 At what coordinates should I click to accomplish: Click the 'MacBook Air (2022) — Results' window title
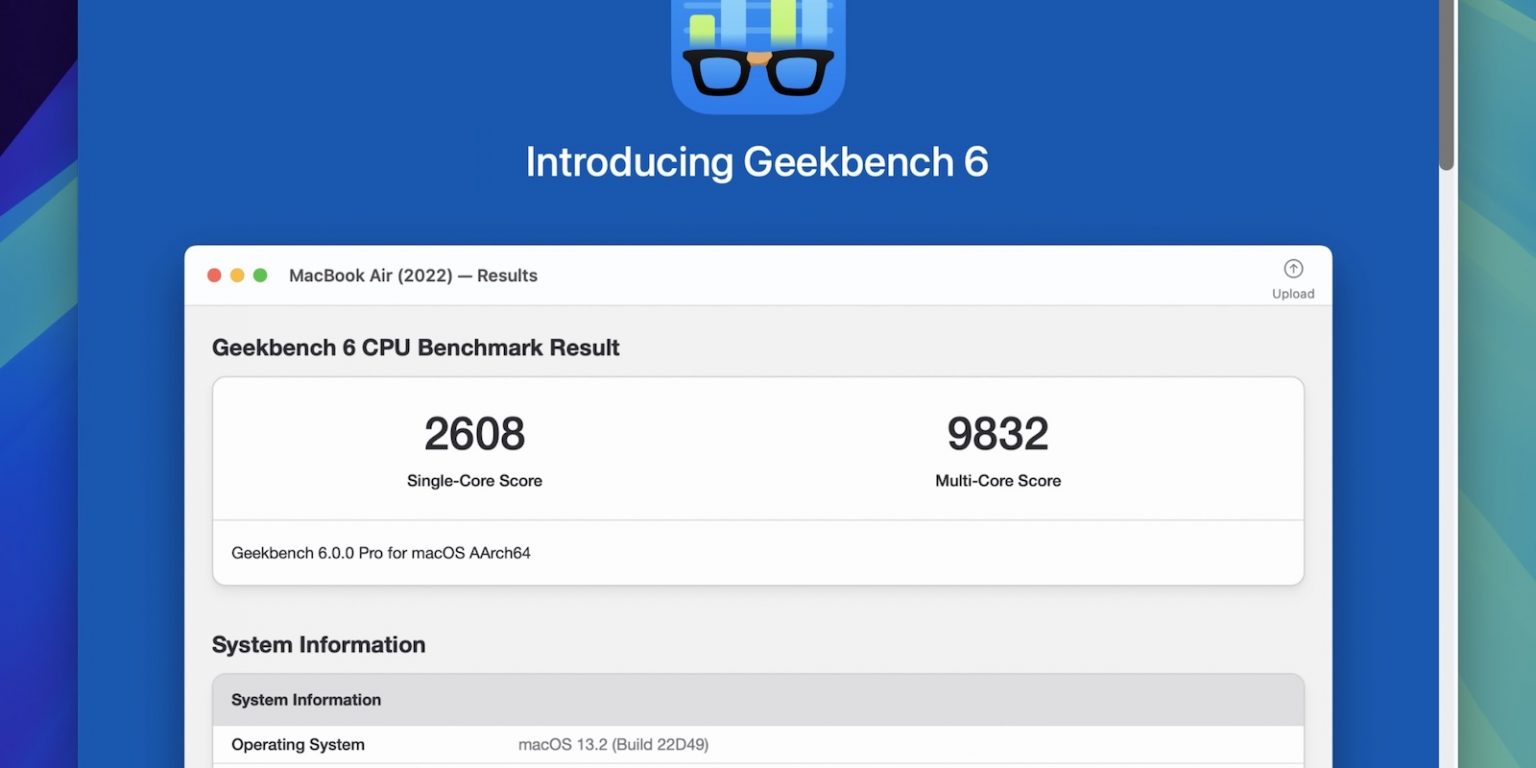[413, 276]
